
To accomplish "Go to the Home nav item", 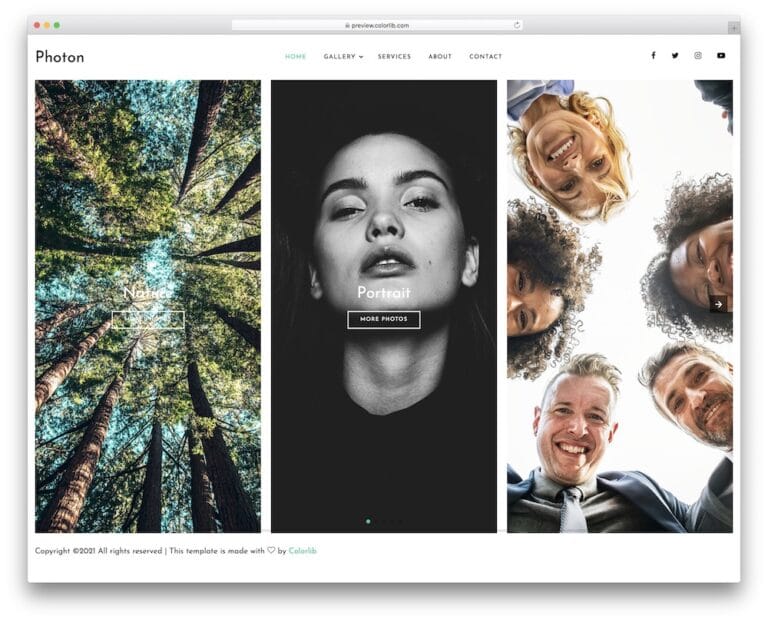I will pyautogui.click(x=295, y=56).
